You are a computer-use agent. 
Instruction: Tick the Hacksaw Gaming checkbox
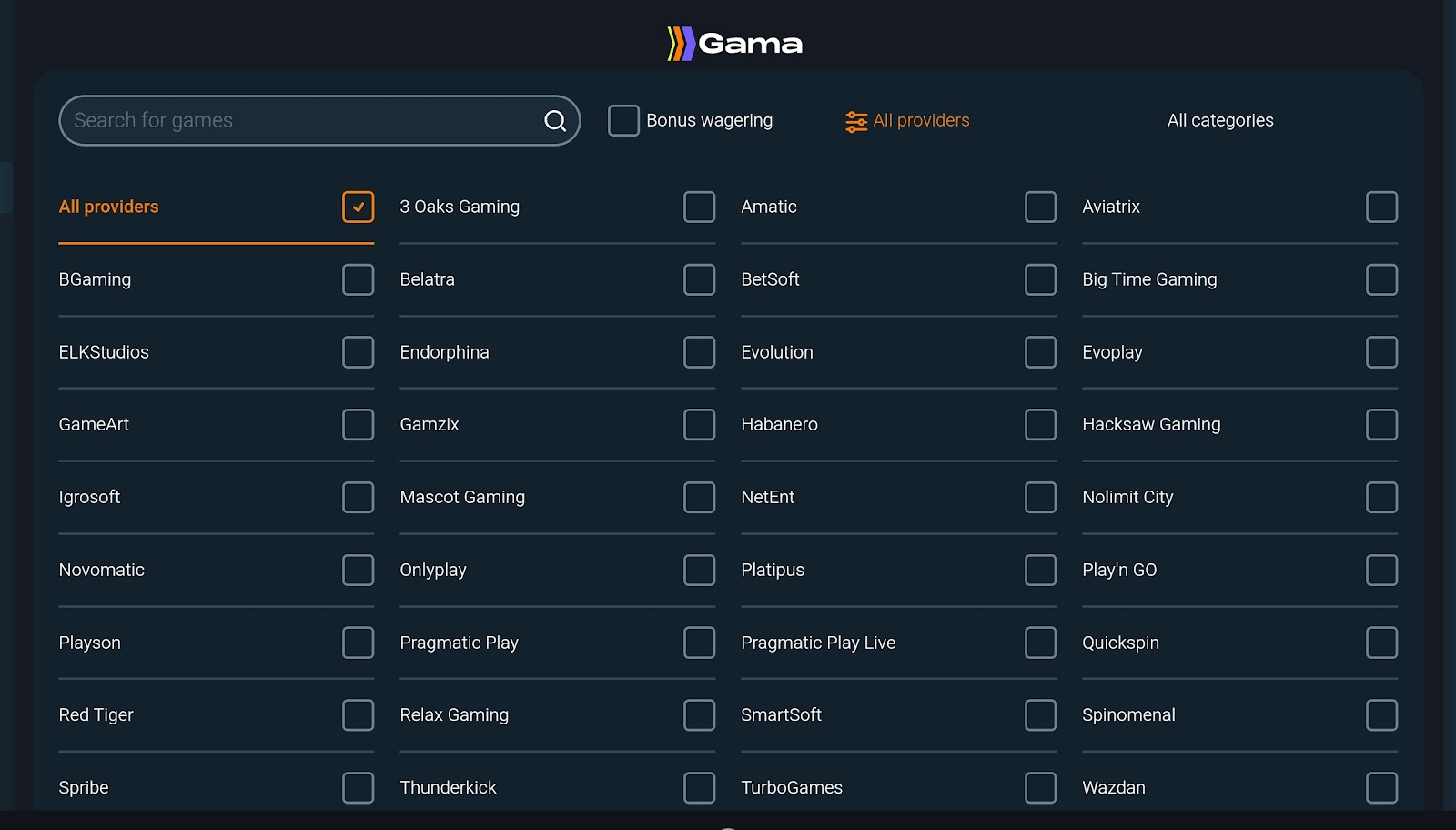click(x=1382, y=424)
